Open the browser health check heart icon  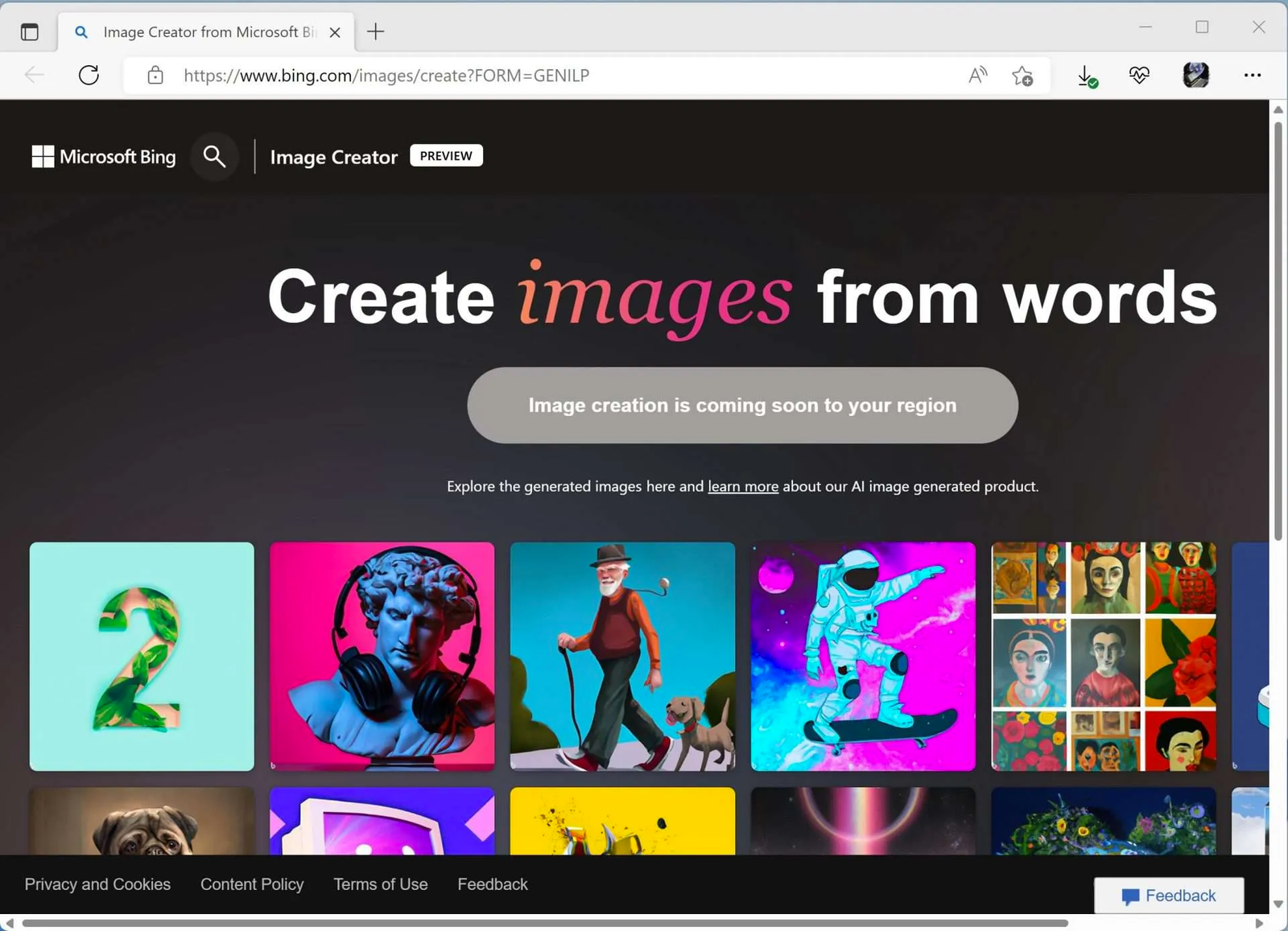click(1138, 75)
